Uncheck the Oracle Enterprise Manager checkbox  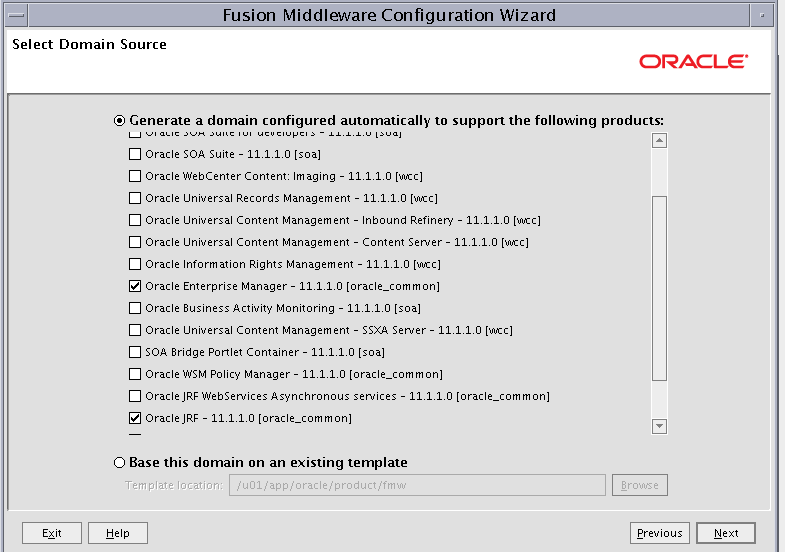point(135,286)
